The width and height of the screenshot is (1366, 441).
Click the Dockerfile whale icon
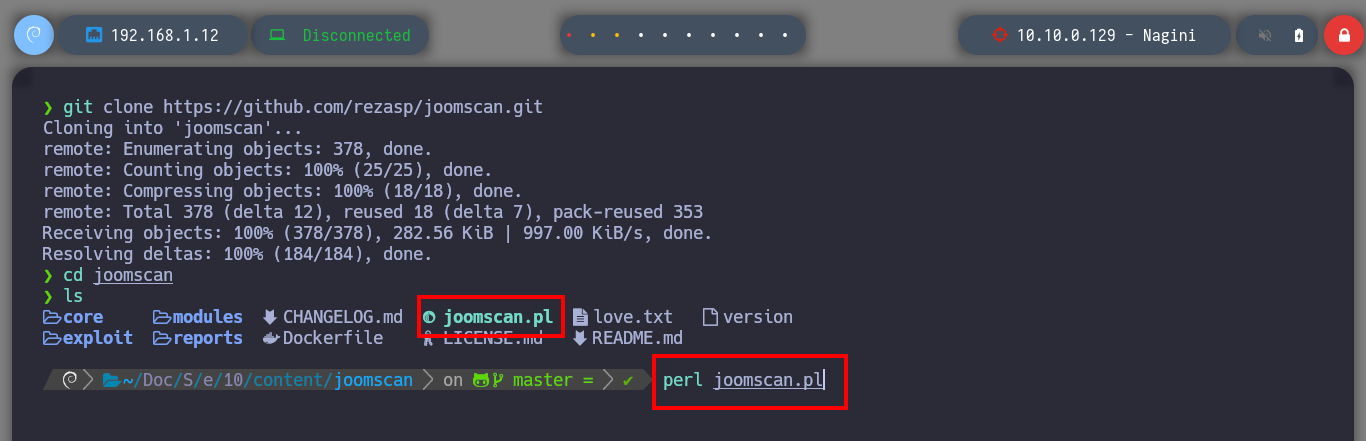271,338
